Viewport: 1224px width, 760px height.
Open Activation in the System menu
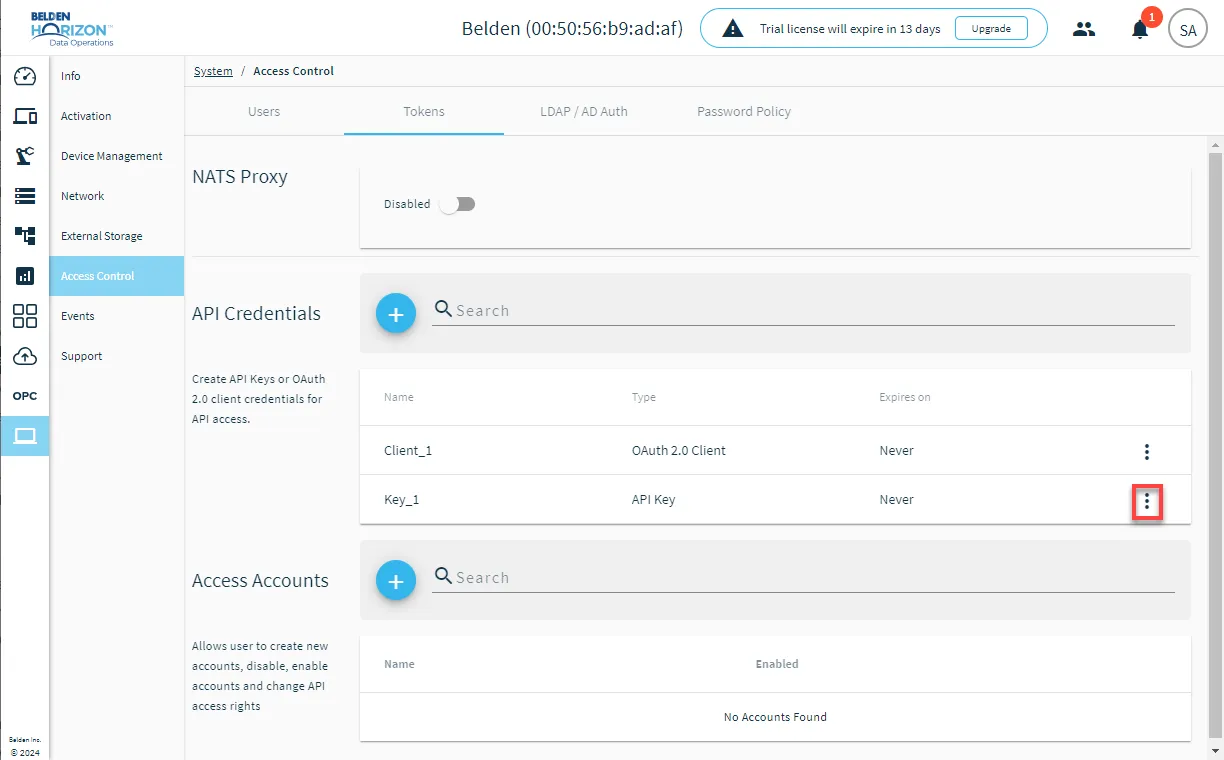point(116,116)
